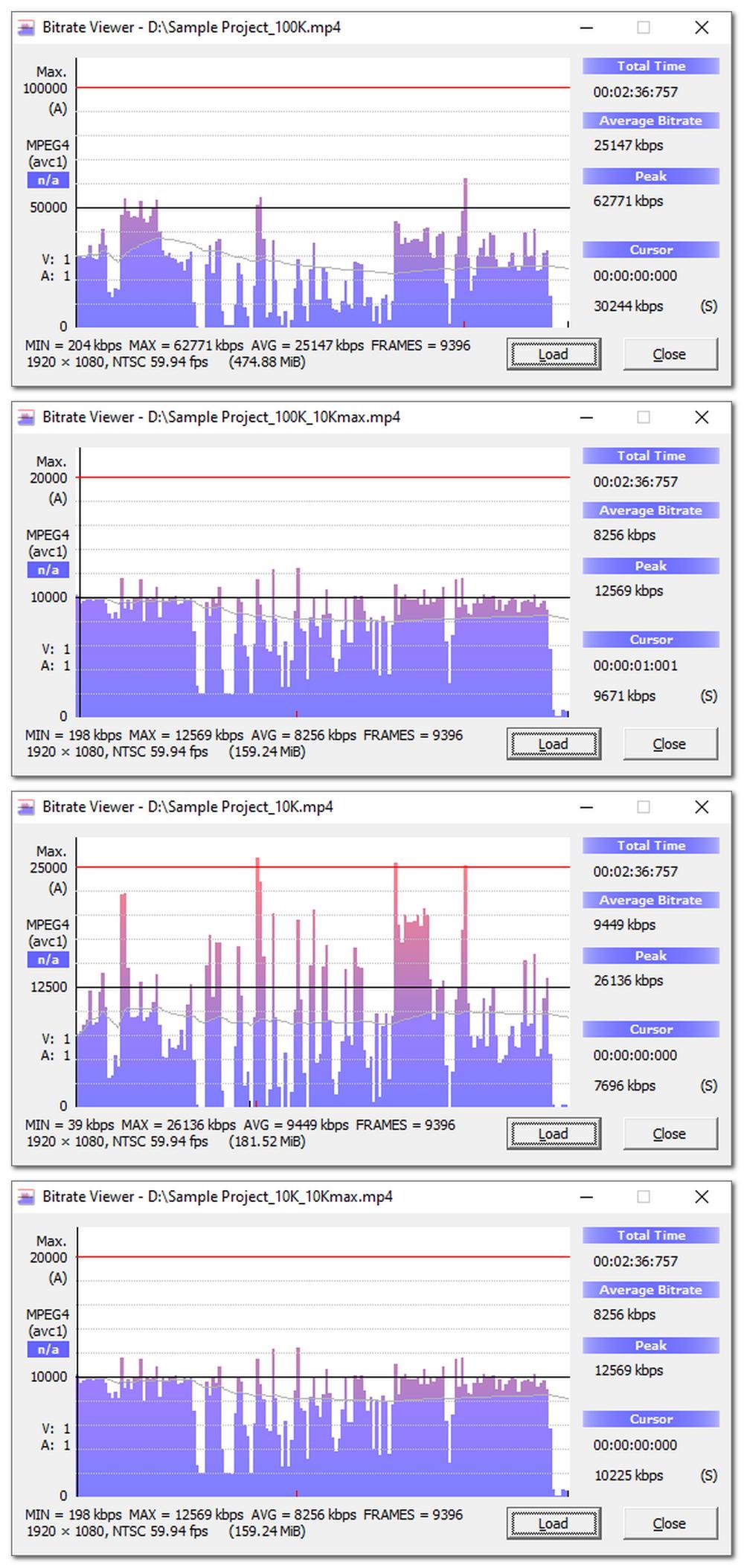Viewport: 744px width, 1568px height.
Task: Close Sample Project_100K_10Kmax.mp4 window with X
Action: (701, 417)
